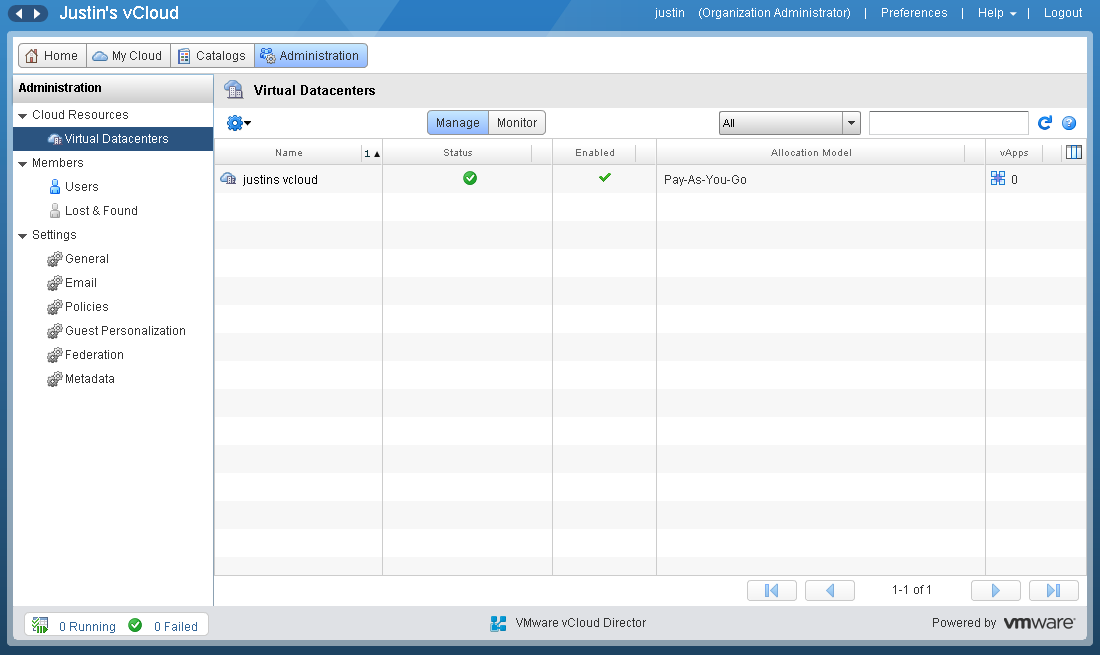Viewport: 1100px width, 655px height.
Task: Click the green status check icon
Action: [470, 178]
